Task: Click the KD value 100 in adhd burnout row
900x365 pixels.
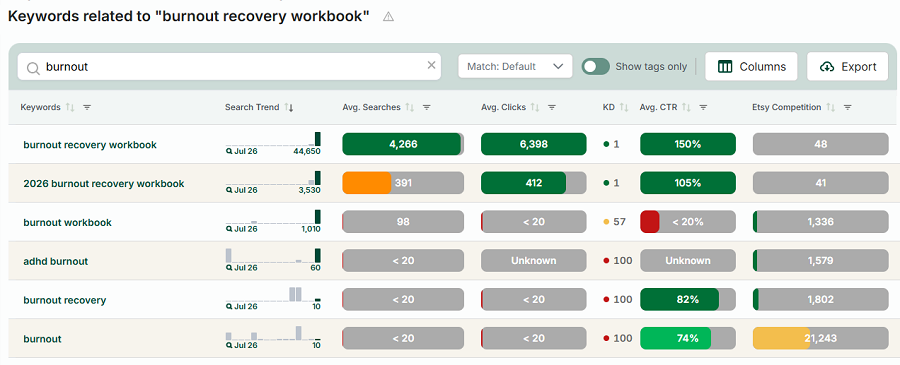Action: pyautogui.click(x=623, y=261)
